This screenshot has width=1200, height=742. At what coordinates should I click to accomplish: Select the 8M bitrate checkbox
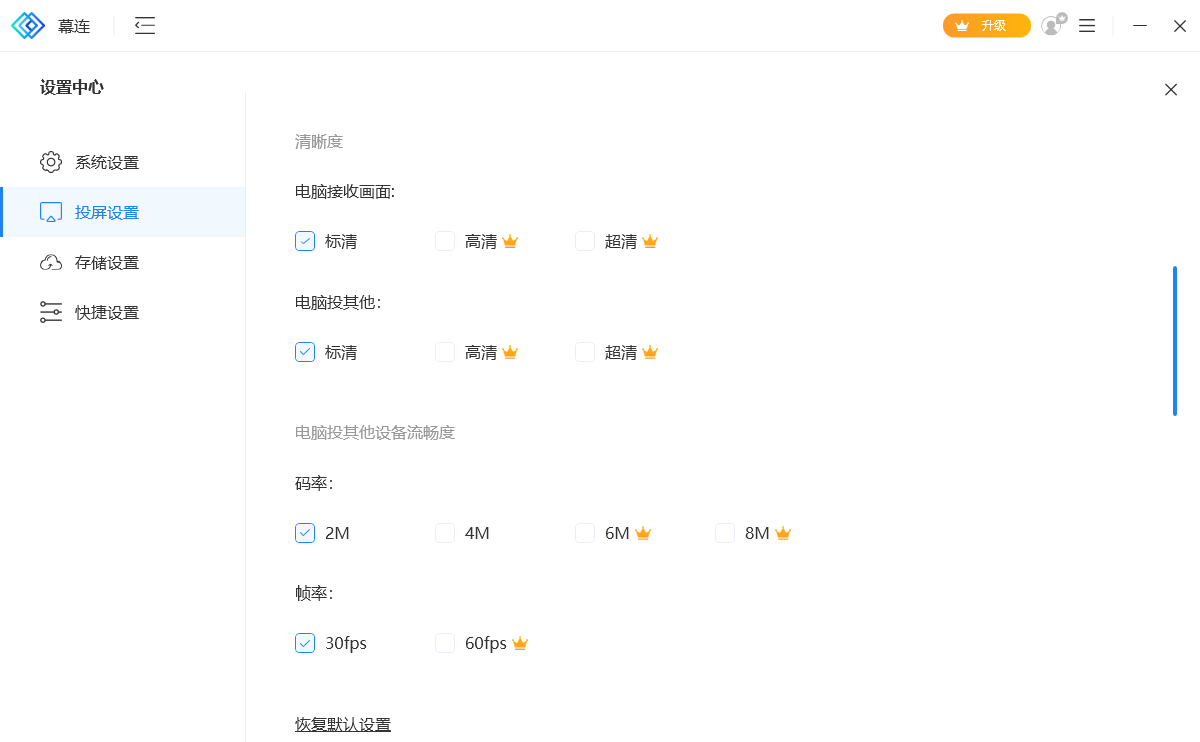(x=725, y=533)
